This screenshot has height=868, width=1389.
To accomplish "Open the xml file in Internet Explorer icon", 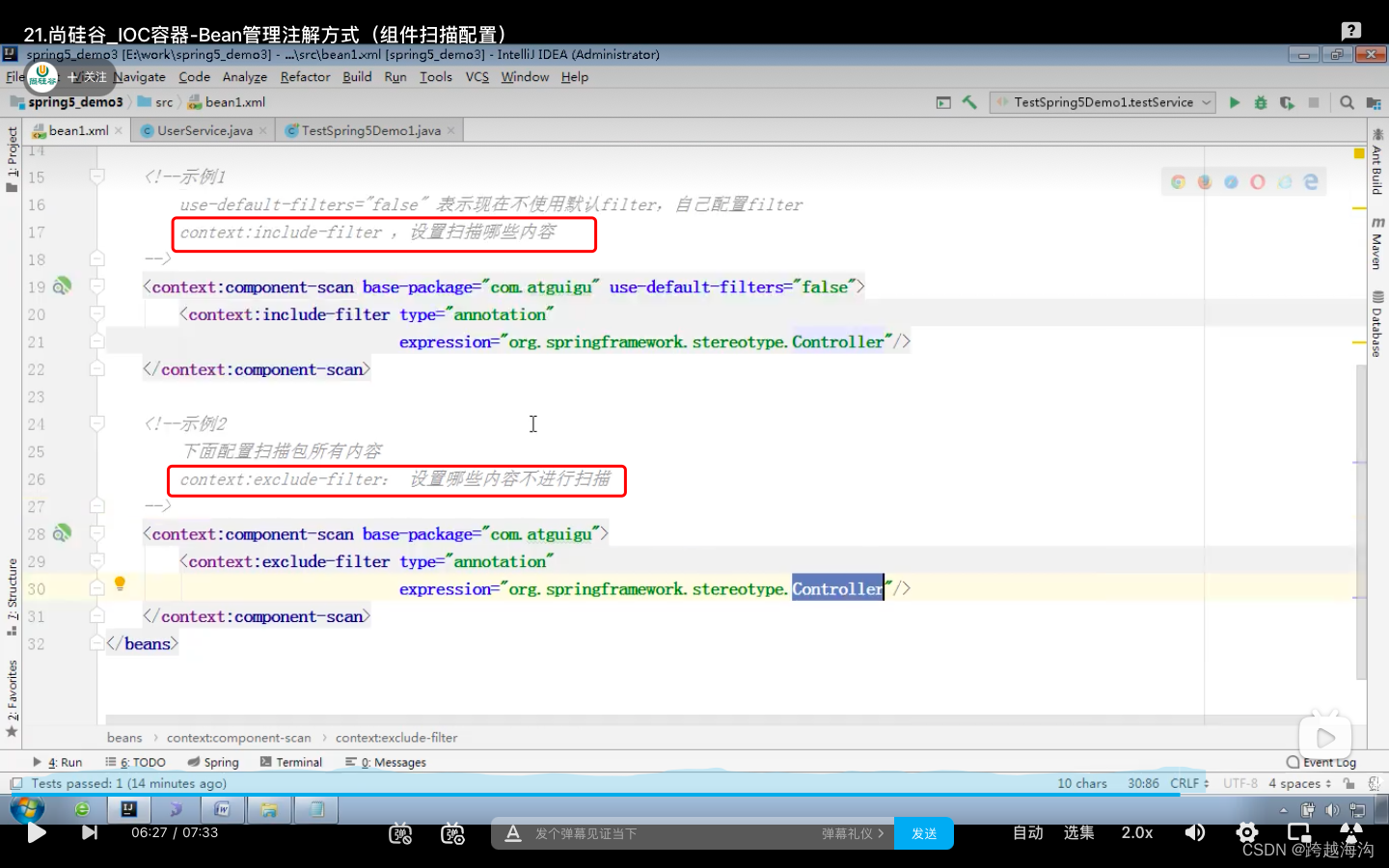I will (1284, 181).
